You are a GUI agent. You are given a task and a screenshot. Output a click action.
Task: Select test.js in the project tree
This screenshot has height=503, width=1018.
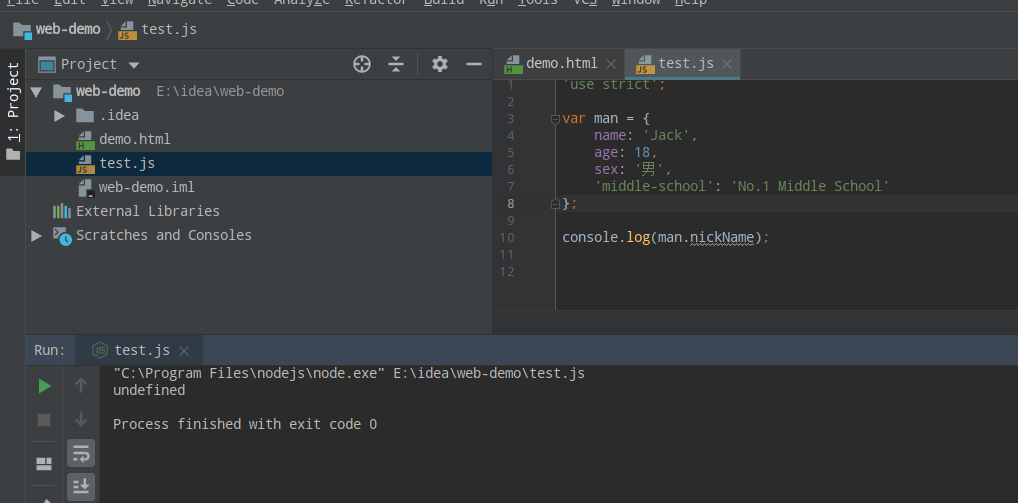127,164
